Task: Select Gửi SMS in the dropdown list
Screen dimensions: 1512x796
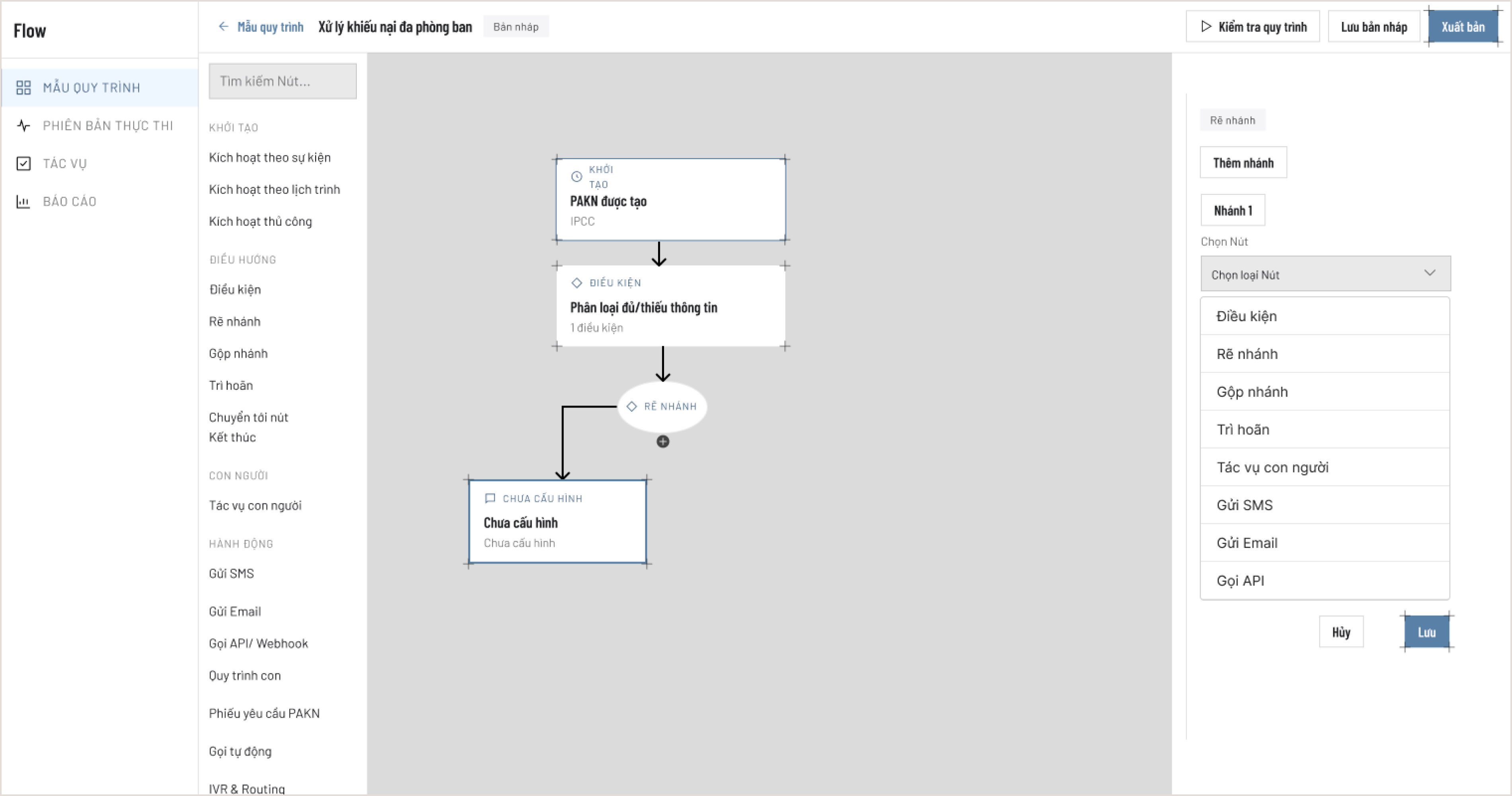Action: point(1325,505)
